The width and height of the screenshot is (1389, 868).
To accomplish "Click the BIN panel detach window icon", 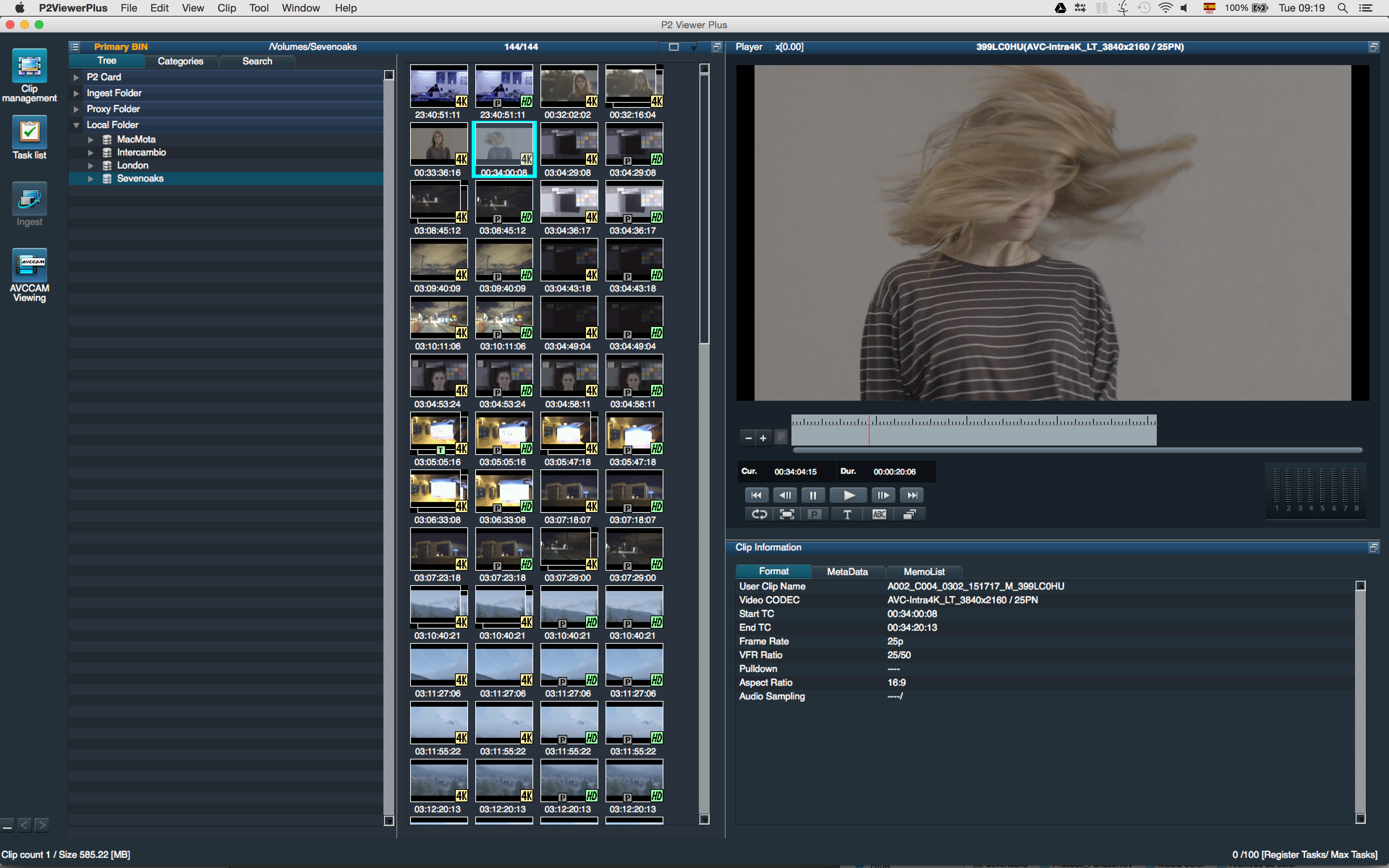I will click(716, 47).
